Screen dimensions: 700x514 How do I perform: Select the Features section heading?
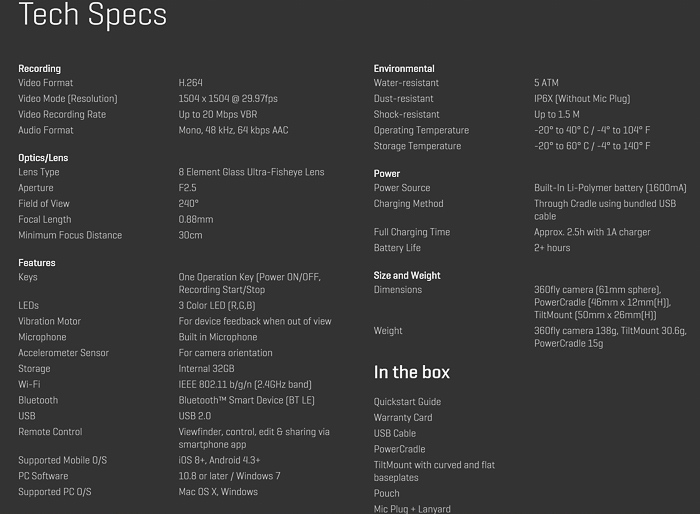point(37,263)
